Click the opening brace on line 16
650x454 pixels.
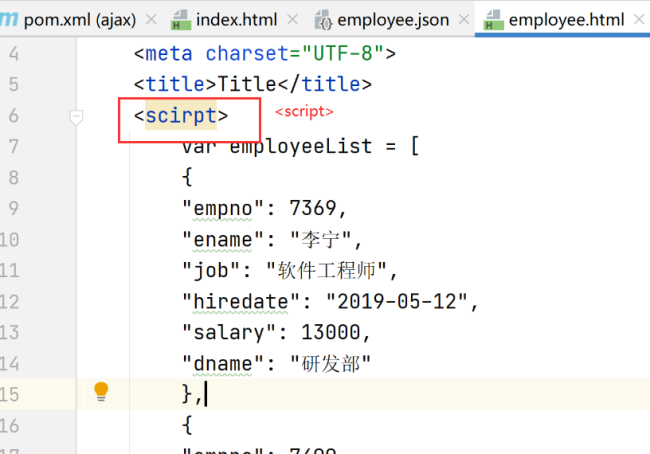pos(187,425)
